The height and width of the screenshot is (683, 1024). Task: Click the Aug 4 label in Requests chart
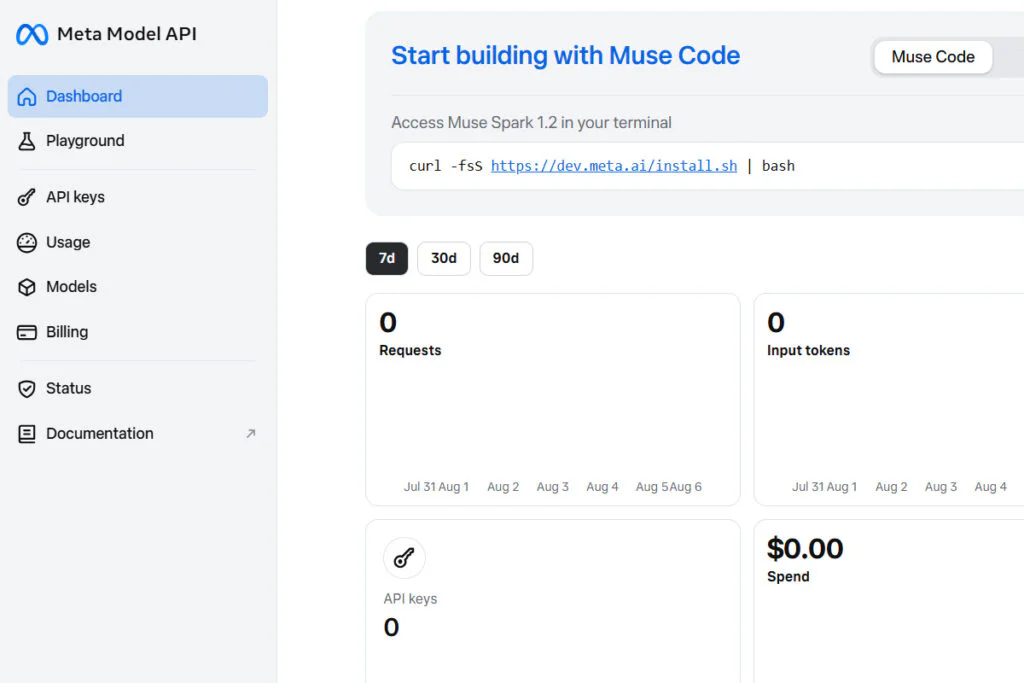(x=602, y=487)
